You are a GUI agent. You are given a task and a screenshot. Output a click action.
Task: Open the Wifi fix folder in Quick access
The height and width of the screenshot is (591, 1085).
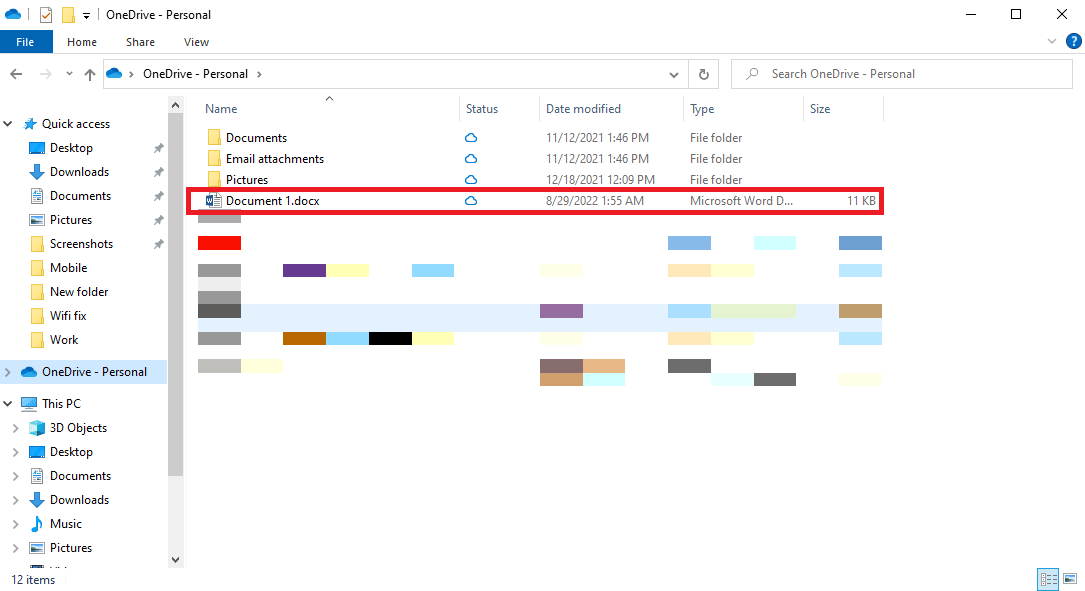(x=68, y=316)
